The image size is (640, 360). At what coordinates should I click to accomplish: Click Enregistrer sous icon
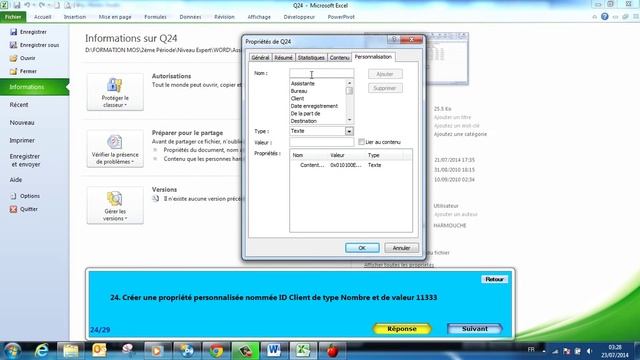[13, 45]
